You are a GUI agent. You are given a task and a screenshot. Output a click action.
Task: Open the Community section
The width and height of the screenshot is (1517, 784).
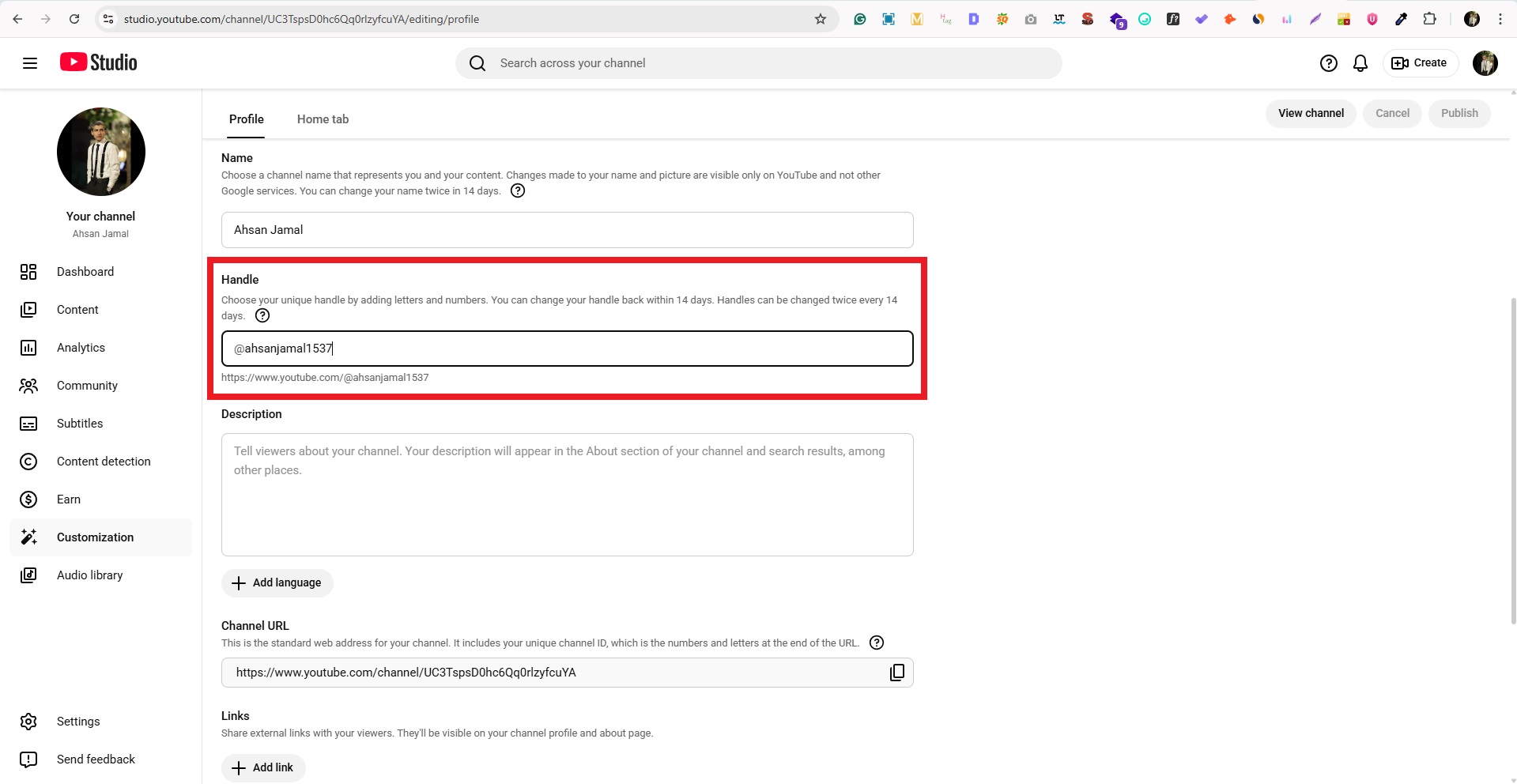coord(28,386)
